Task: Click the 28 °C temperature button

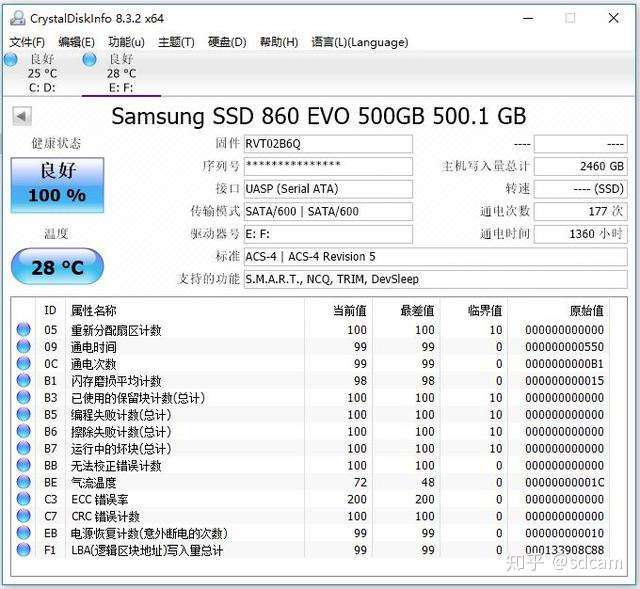Action: click(57, 267)
